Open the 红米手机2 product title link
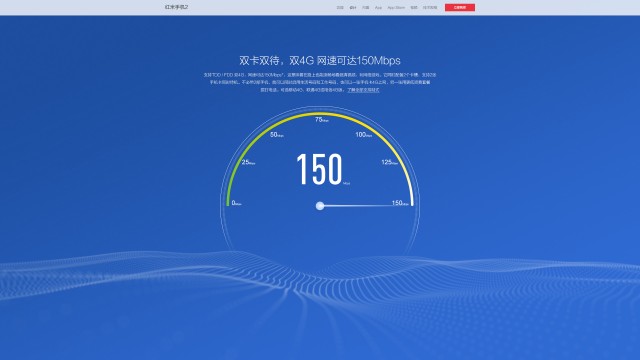 [176, 7]
